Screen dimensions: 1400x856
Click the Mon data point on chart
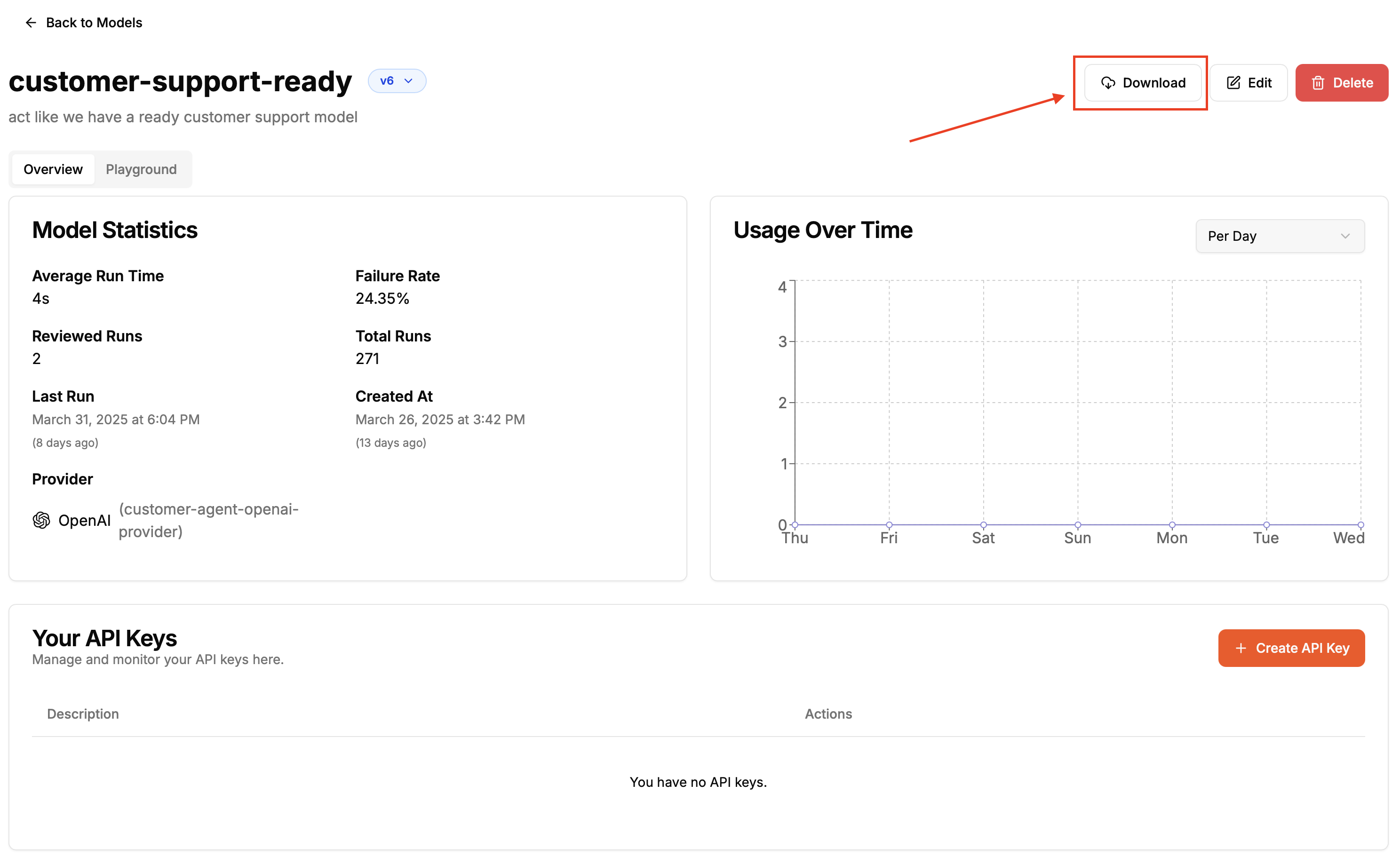point(1171,525)
